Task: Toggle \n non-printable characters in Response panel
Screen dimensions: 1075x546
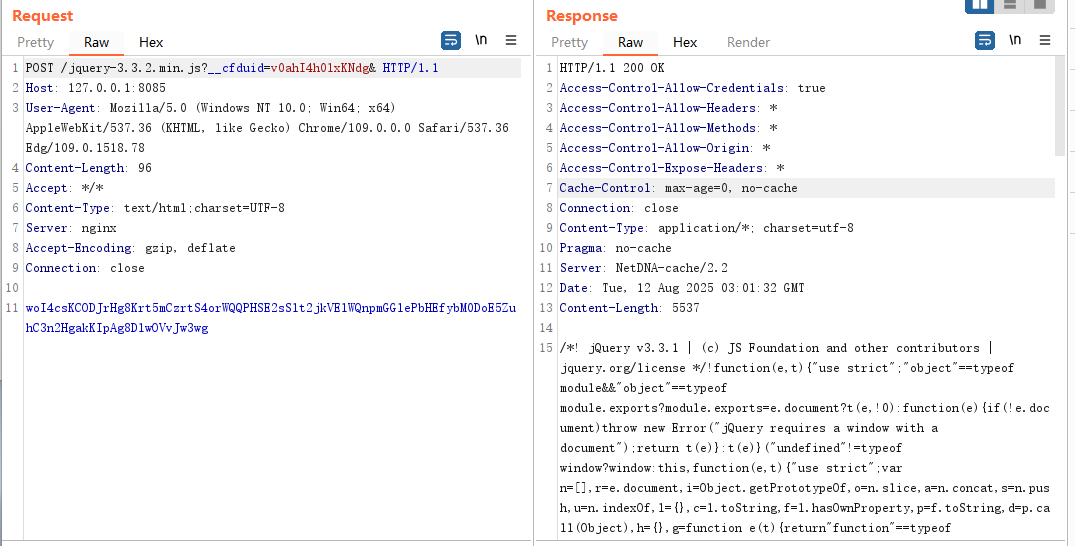Action: coord(1015,40)
